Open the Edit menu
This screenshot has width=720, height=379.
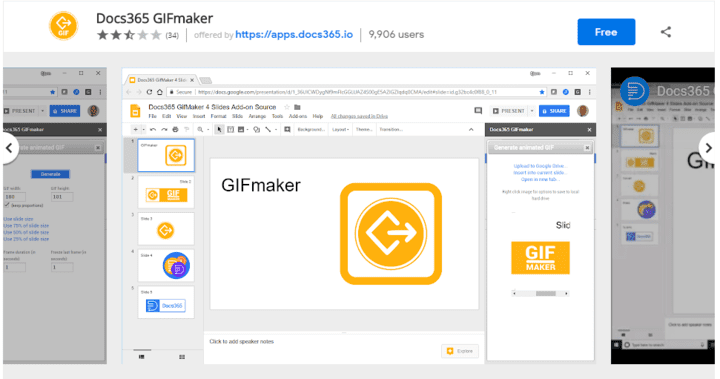(x=166, y=116)
